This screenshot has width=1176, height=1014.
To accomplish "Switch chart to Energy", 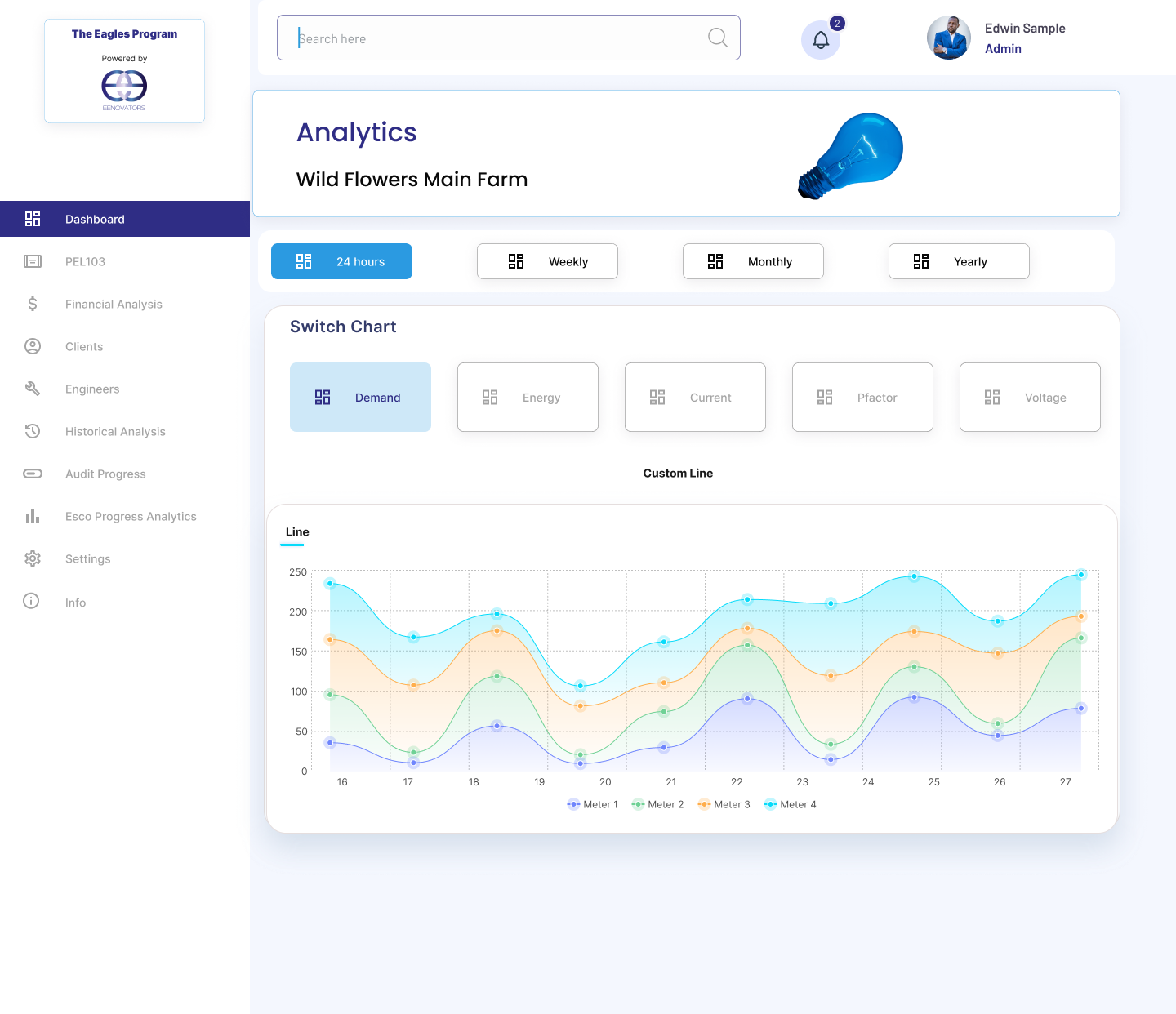I will (528, 397).
